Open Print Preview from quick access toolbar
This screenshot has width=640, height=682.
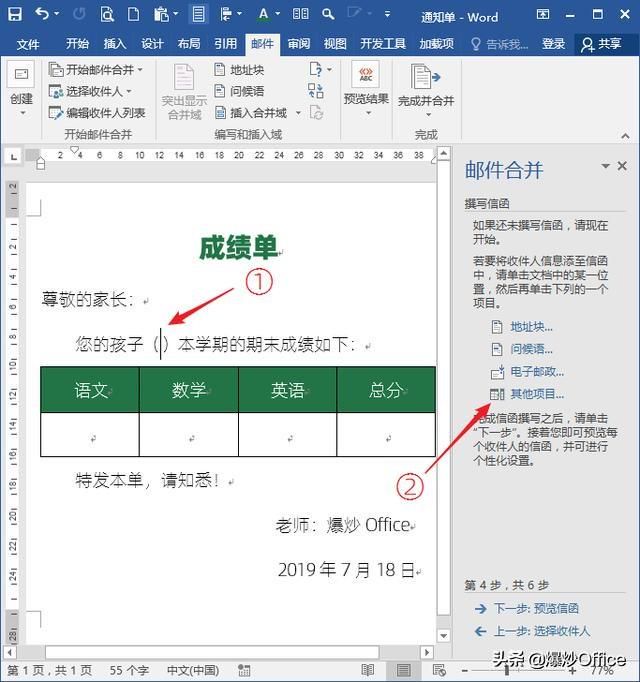107,14
